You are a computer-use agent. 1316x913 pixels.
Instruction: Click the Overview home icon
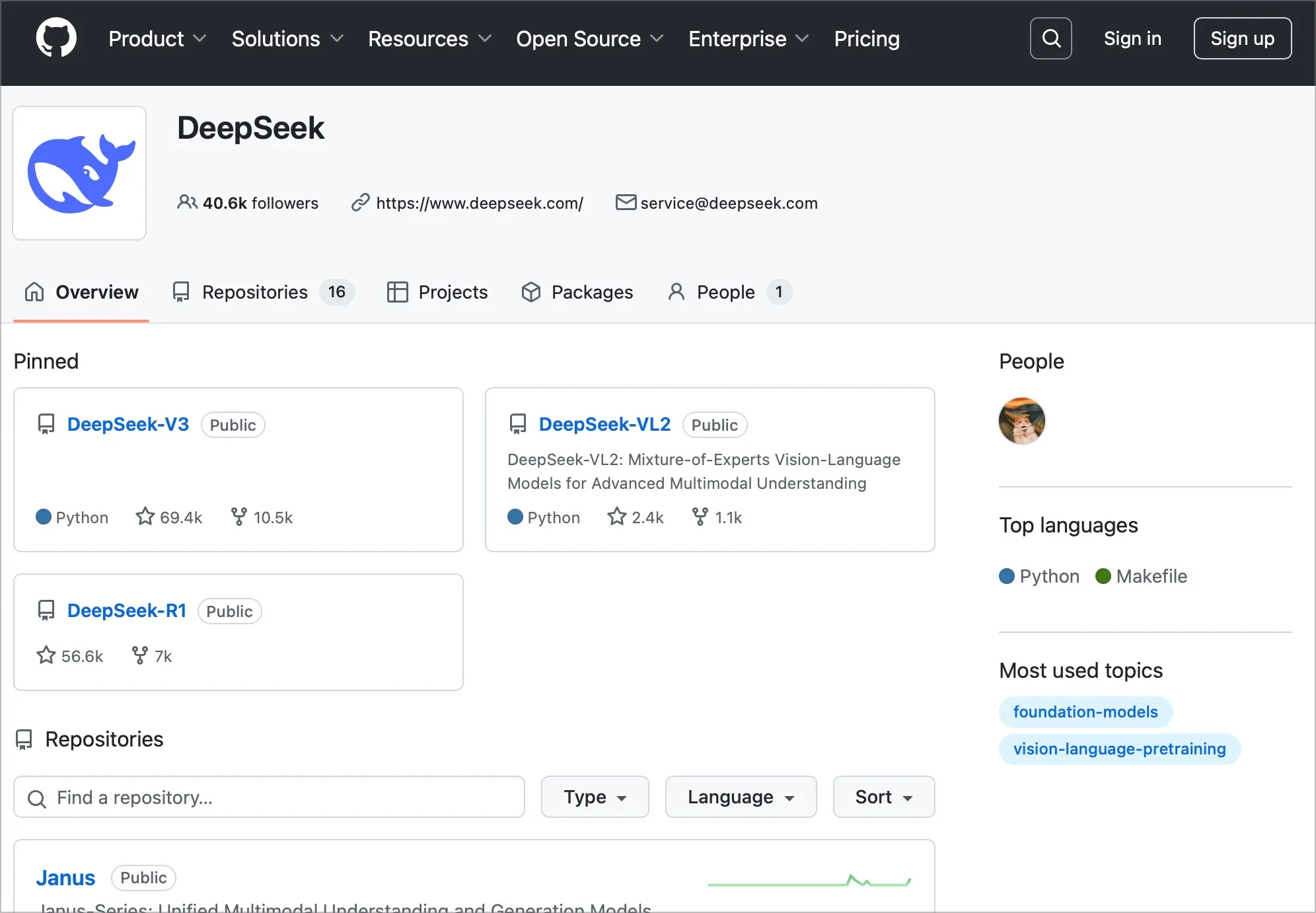(x=34, y=291)
